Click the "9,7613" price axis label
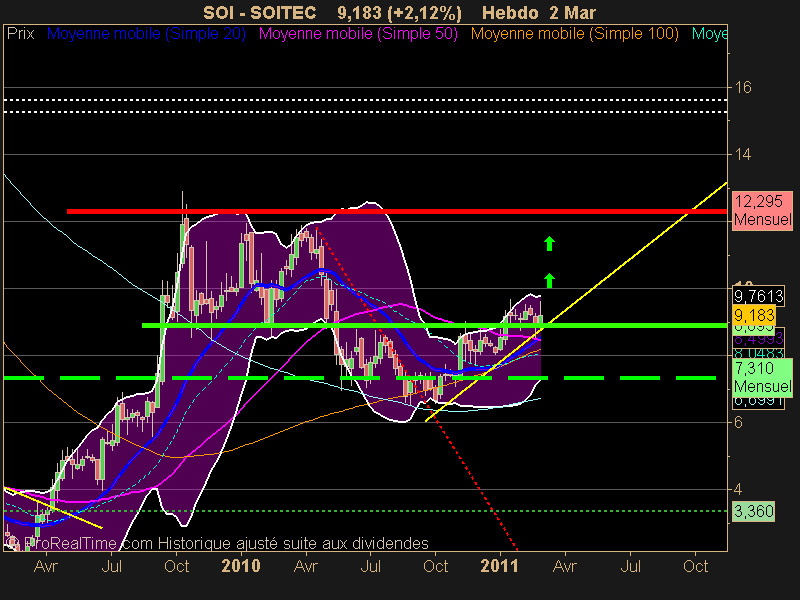This screenshot has height=600, width=800. click(x=758, y=295)
